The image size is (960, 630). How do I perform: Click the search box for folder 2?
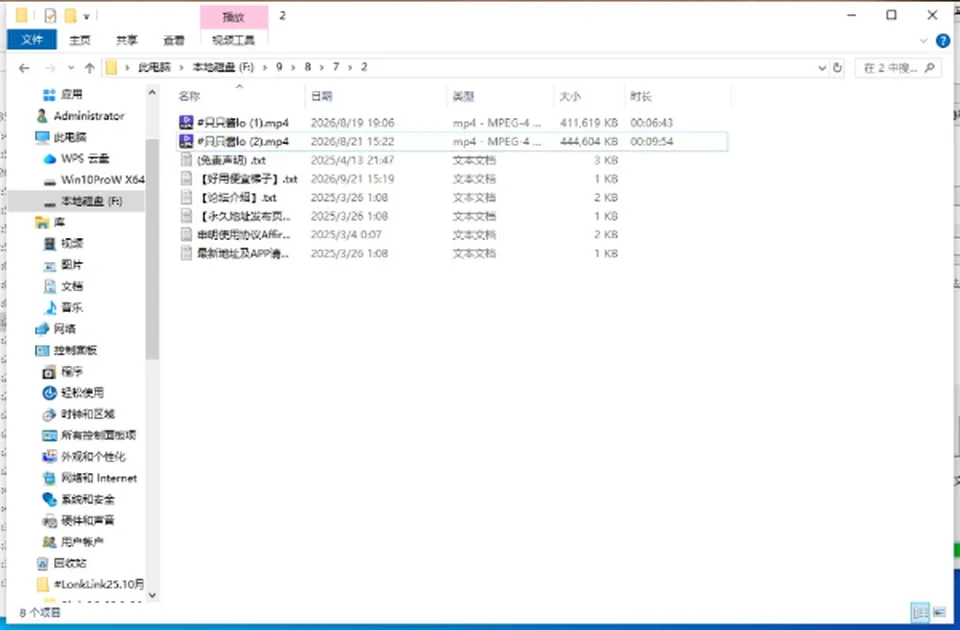click(x=899, y=68)
